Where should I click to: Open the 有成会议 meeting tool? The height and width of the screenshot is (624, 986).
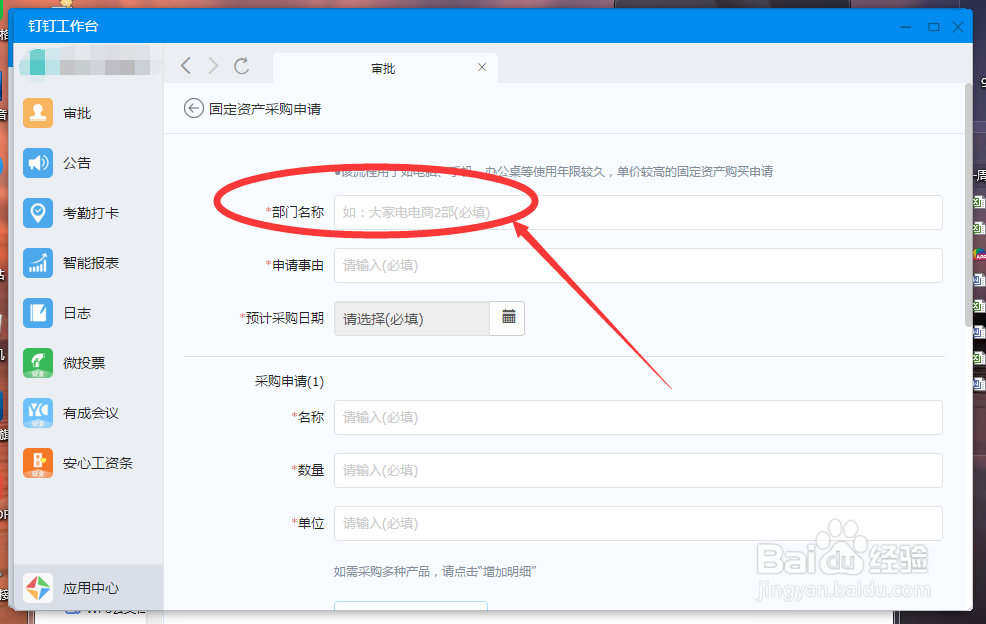[38, 413]
